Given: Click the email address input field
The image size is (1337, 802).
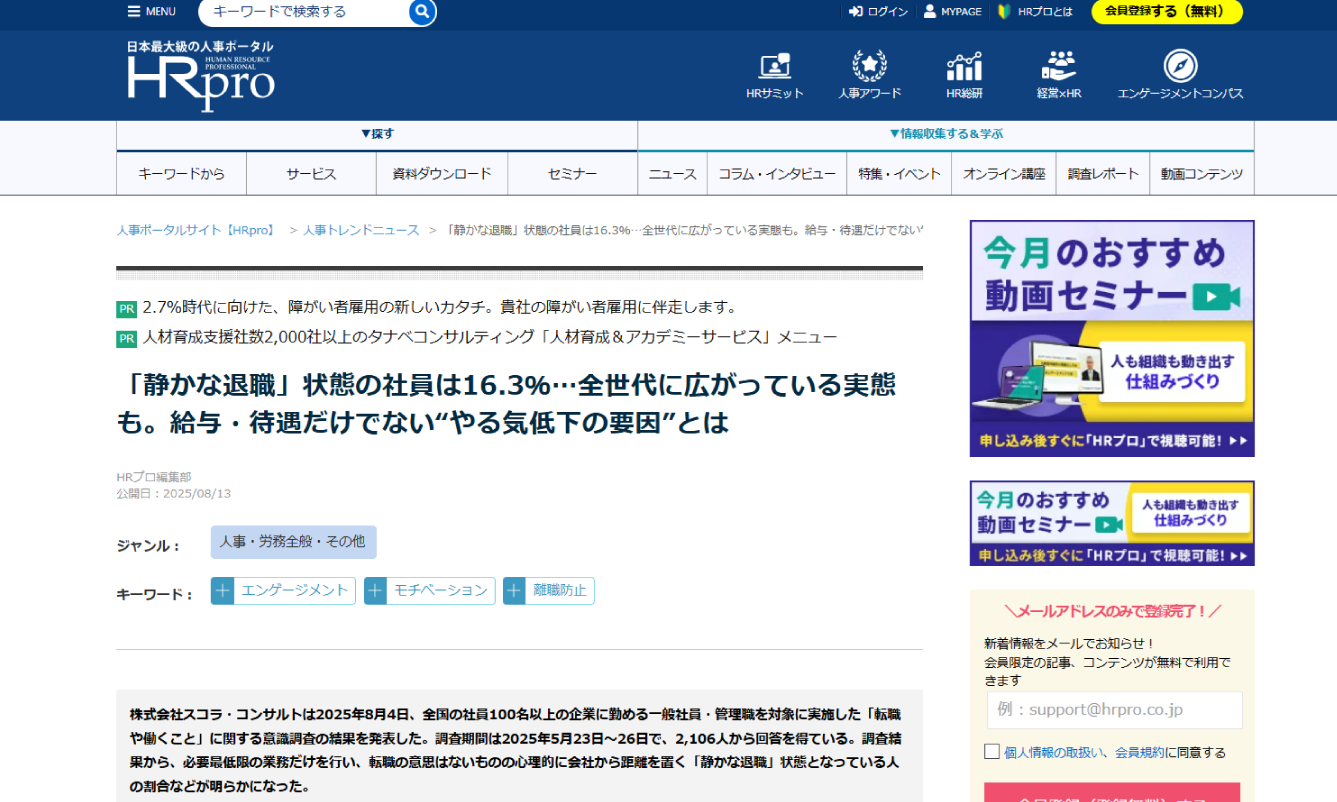Looking at the screenshot, I should pyautogui.click(x=1114, y=710).
